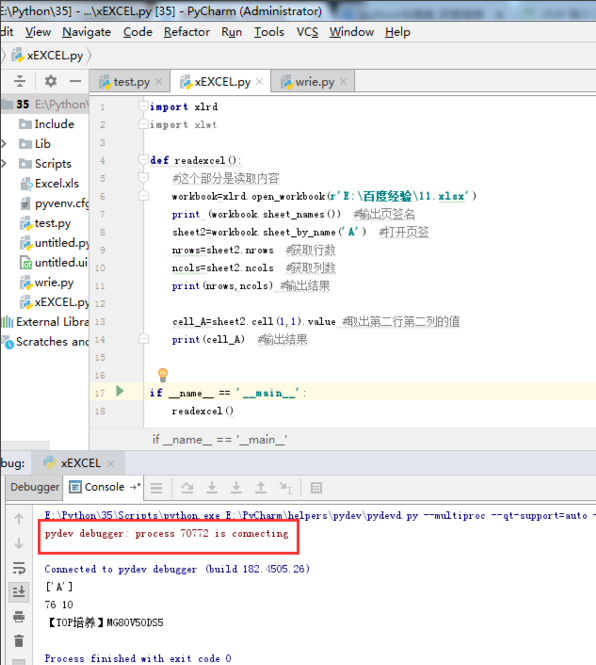Viewport: 596px width, 665px height.
Task: Open the Tools menu
Action: [269, 32]
